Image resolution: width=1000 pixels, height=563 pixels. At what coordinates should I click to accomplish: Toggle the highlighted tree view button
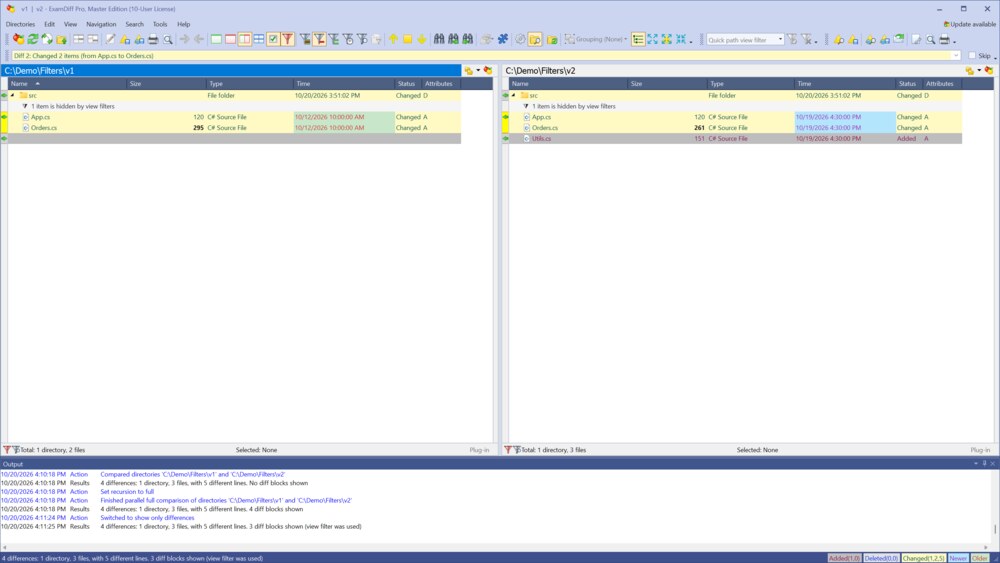[x=638, y=40]
